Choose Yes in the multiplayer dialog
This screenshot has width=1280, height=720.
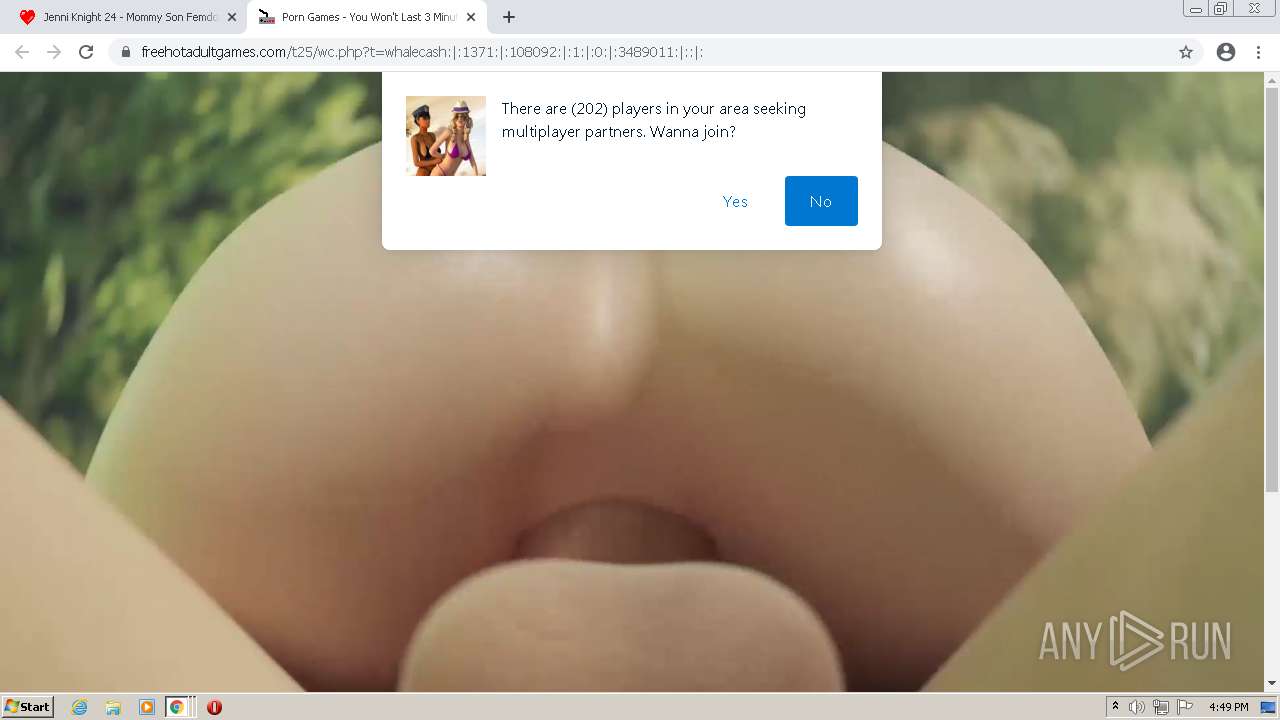click(735, 201)
